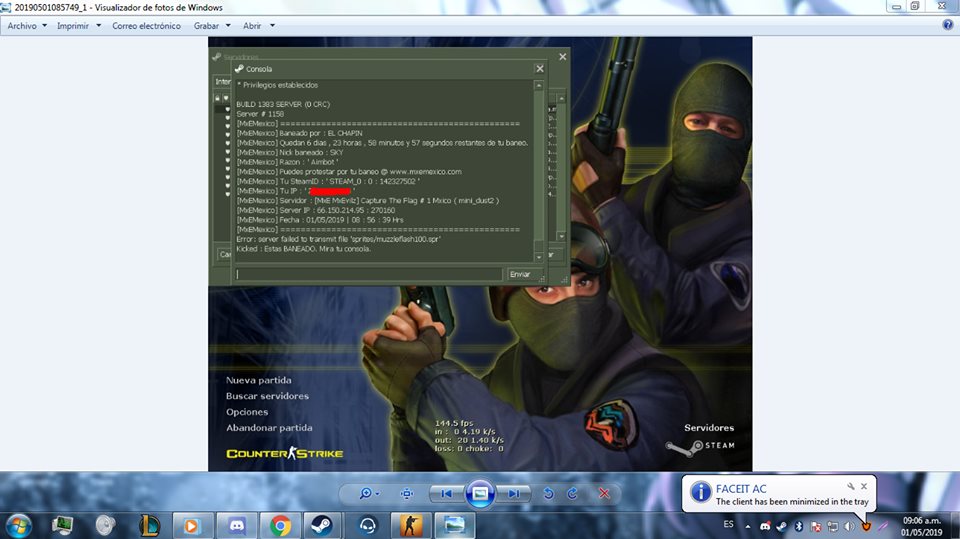Open Discord from the taskbar
The image size is (960, 539).
[236, 526]
